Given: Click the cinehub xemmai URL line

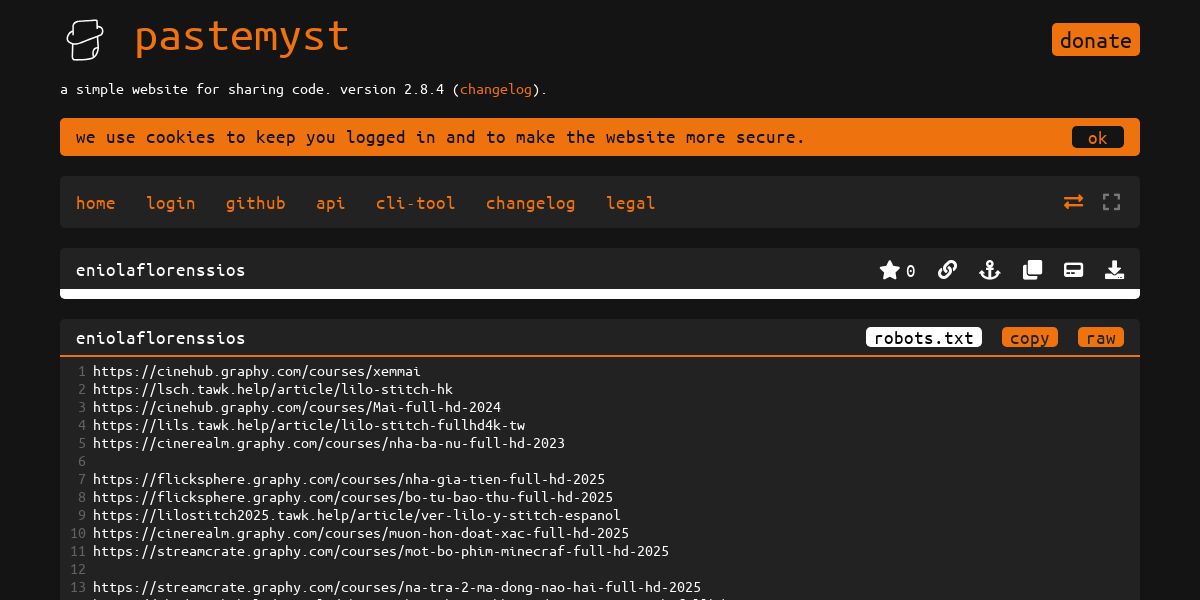Looking at the screenshot, I should pyautogui.click(x=257, y=371).
